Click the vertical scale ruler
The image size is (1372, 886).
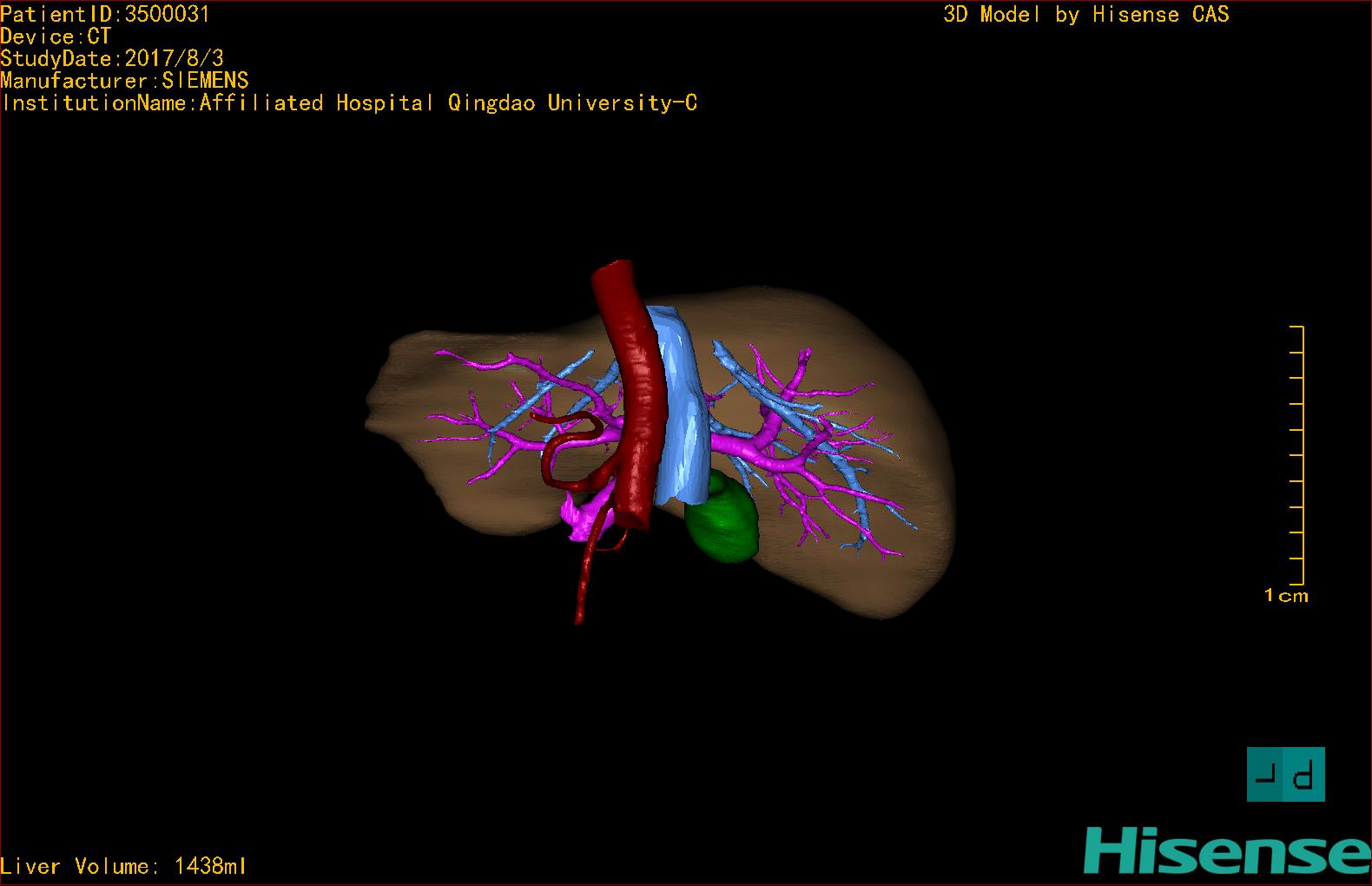click(1296, 455)
